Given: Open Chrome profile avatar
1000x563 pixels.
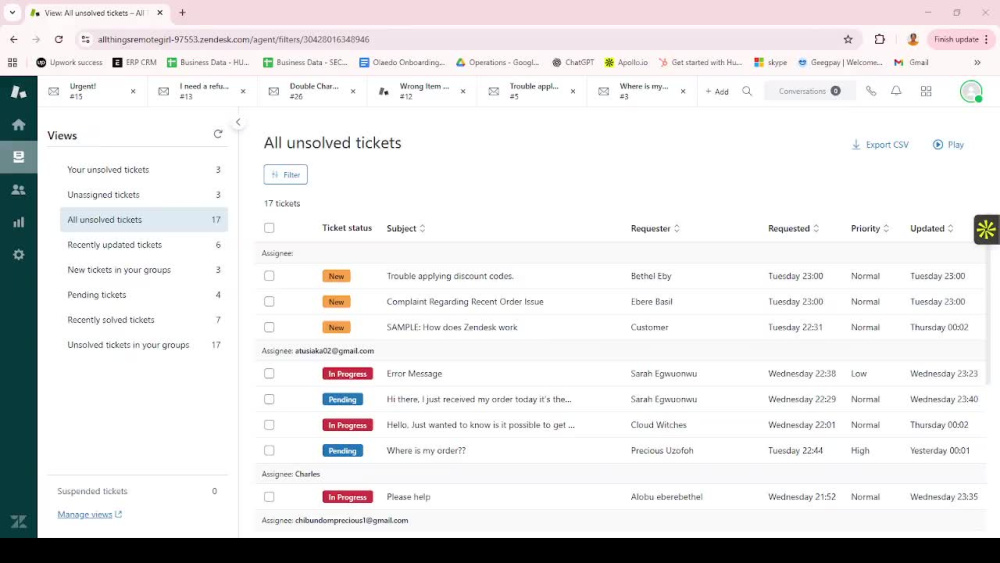Looking at the screenshot, I should (913, 40).
